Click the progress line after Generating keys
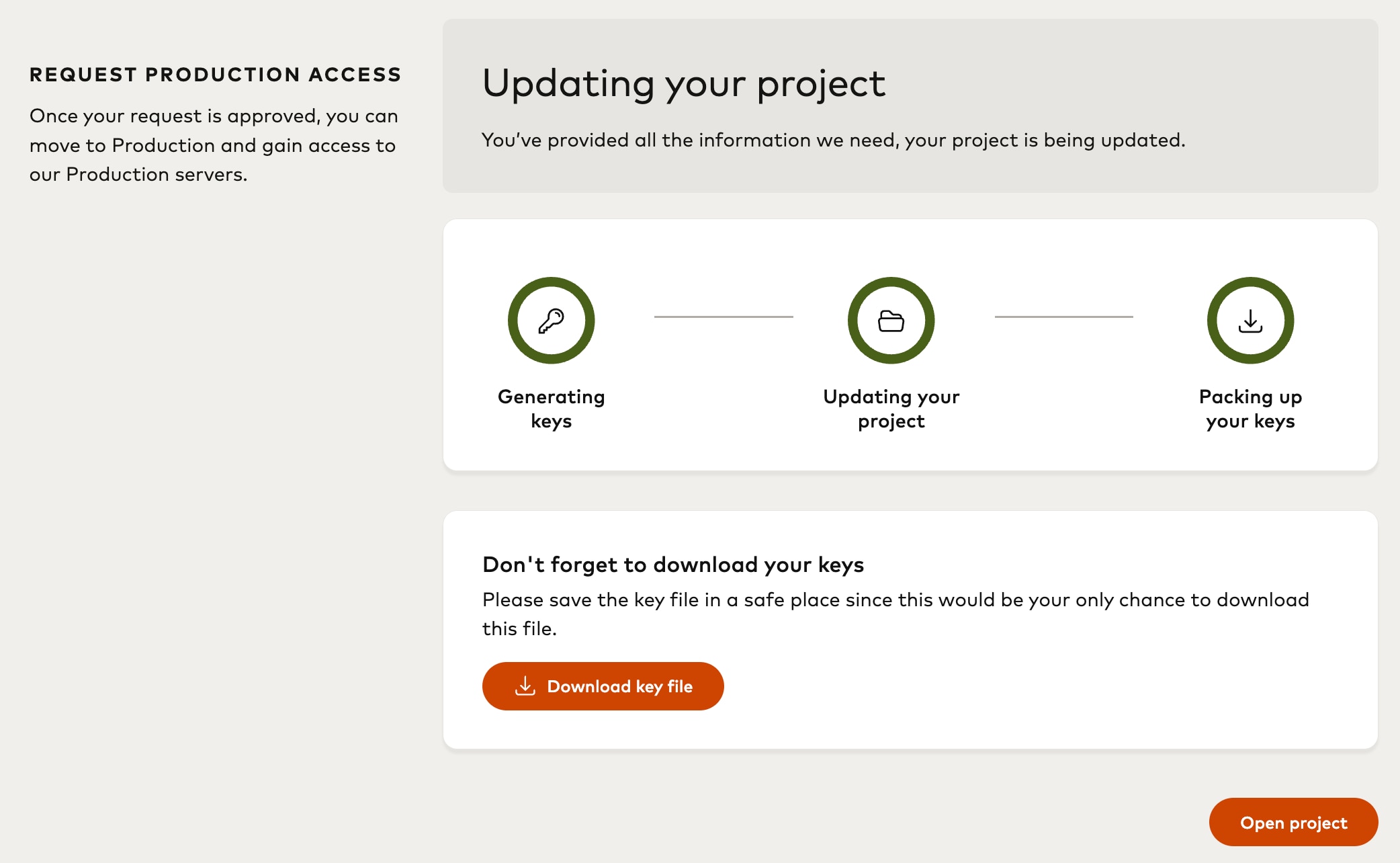The width and height of the screenshot is (1400, 863). pyautogui.click(x=724, y=317)
